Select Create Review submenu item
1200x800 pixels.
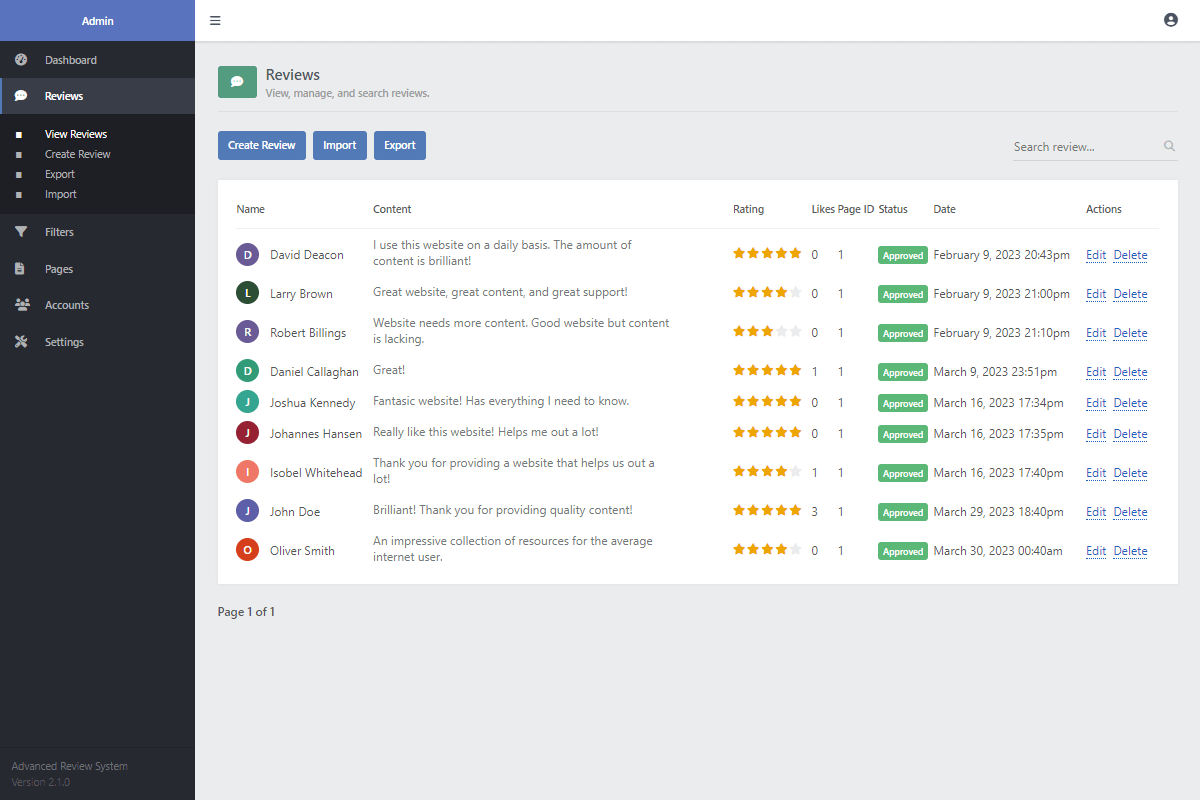78,154
